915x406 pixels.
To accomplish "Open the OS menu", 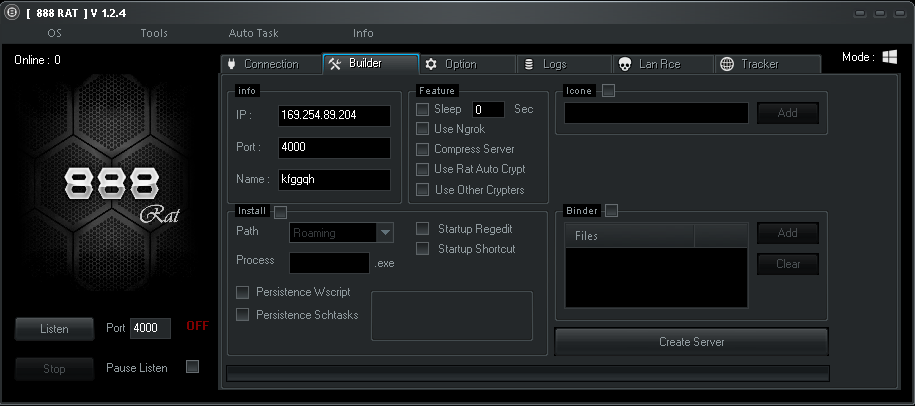I will pyautogui.click(x=54, y=33).
